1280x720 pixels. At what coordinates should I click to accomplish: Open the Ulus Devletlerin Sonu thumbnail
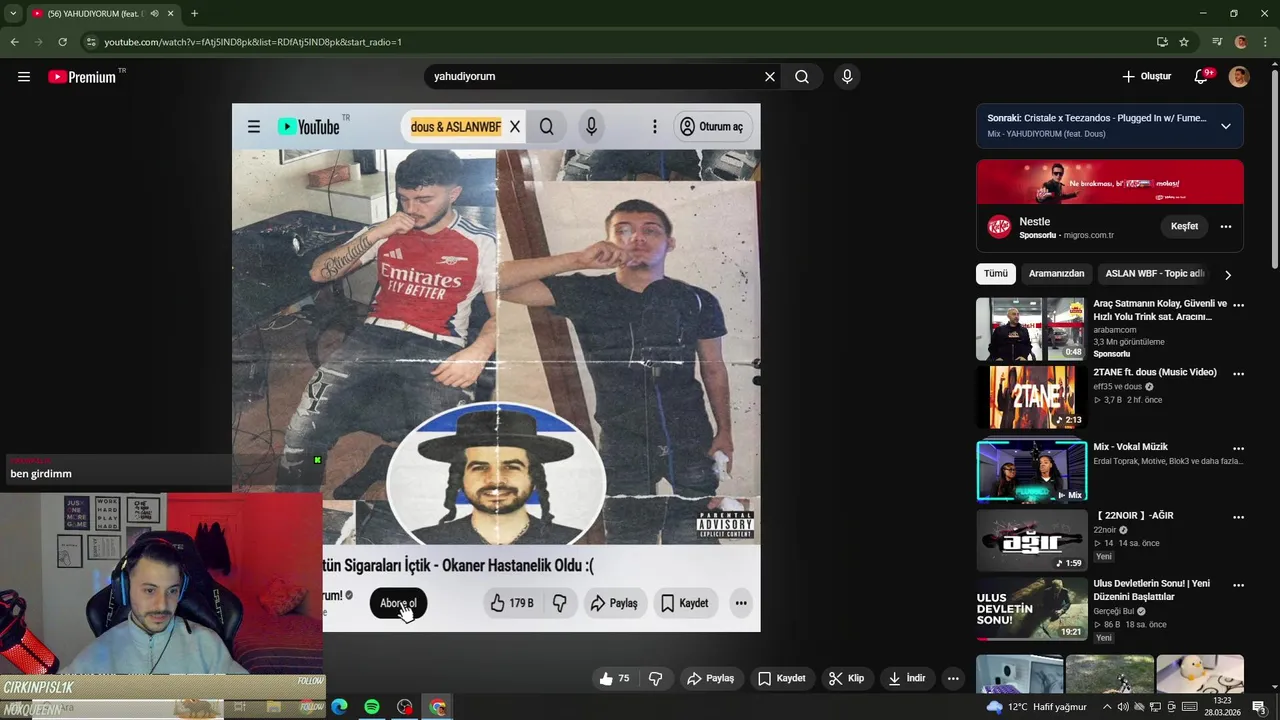1031,610
